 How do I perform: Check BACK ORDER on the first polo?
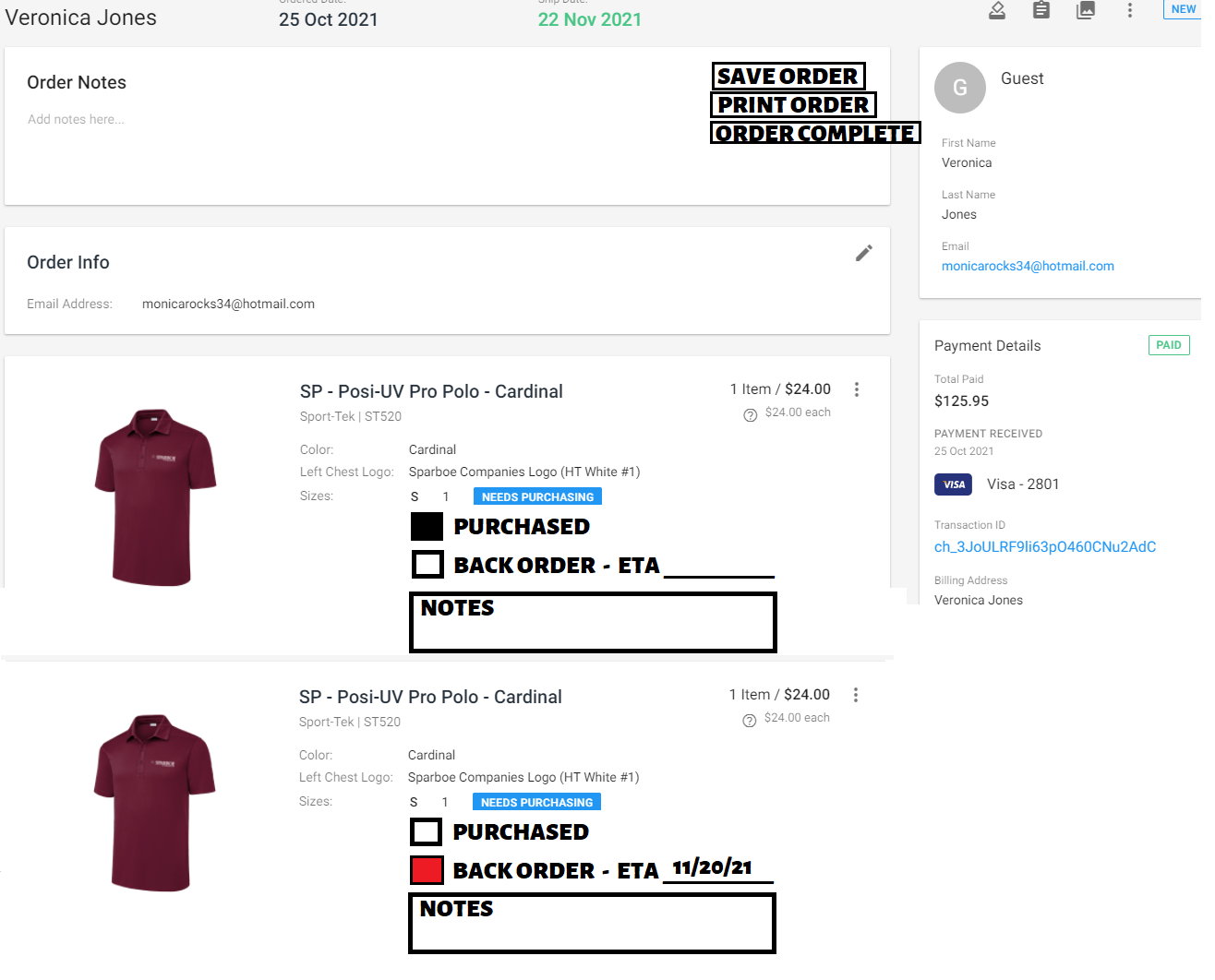[427, 564]
